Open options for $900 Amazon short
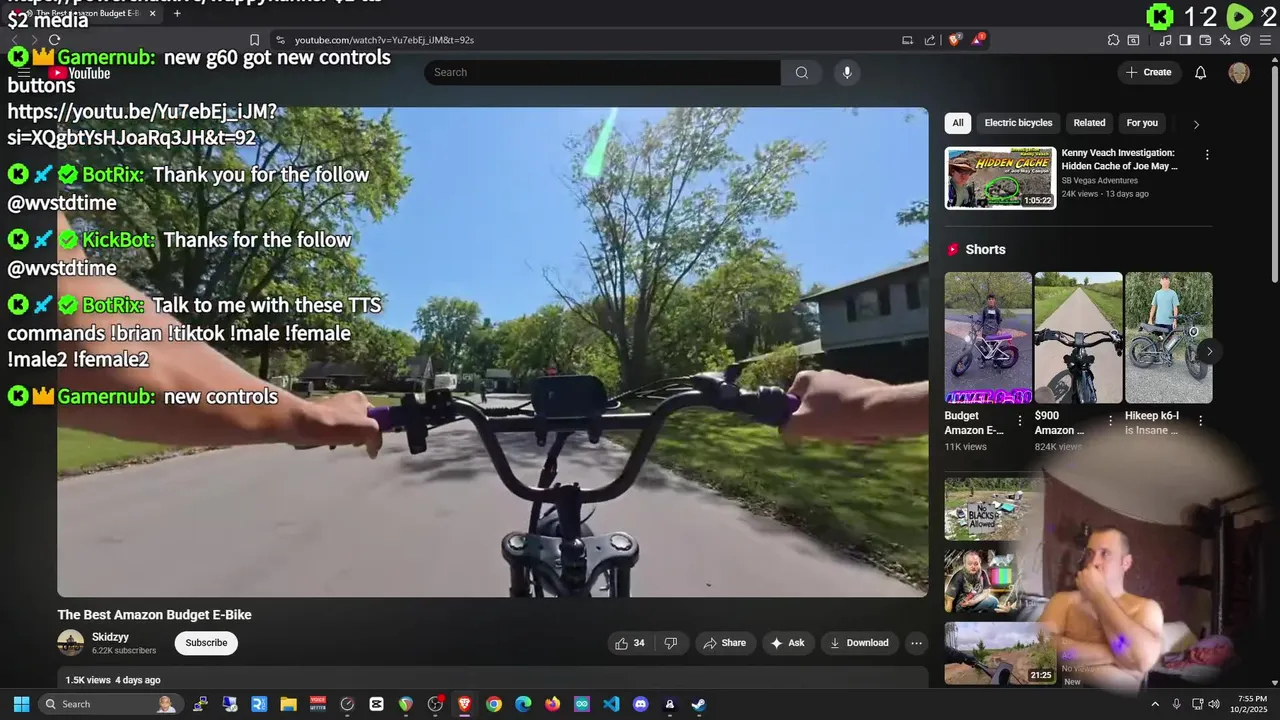1280x720 pixels. [x=1108, y=421]
